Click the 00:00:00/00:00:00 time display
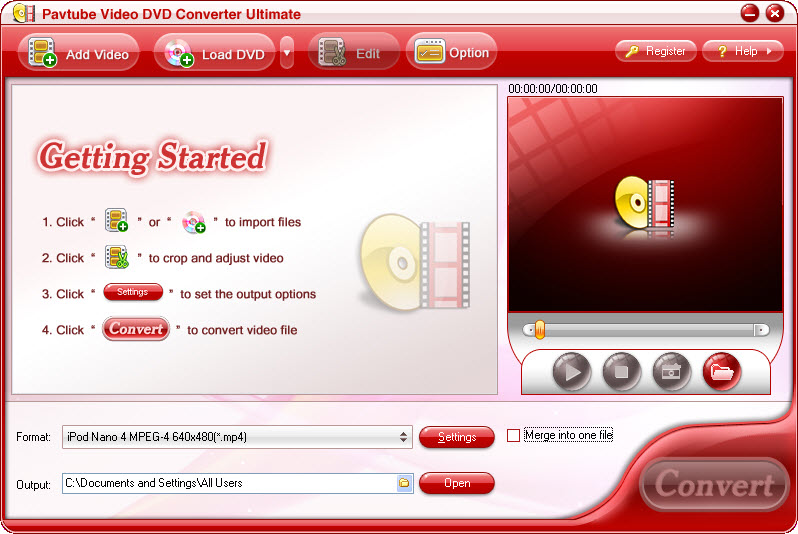This screenshot has height=534, width=798. (553, 89)
